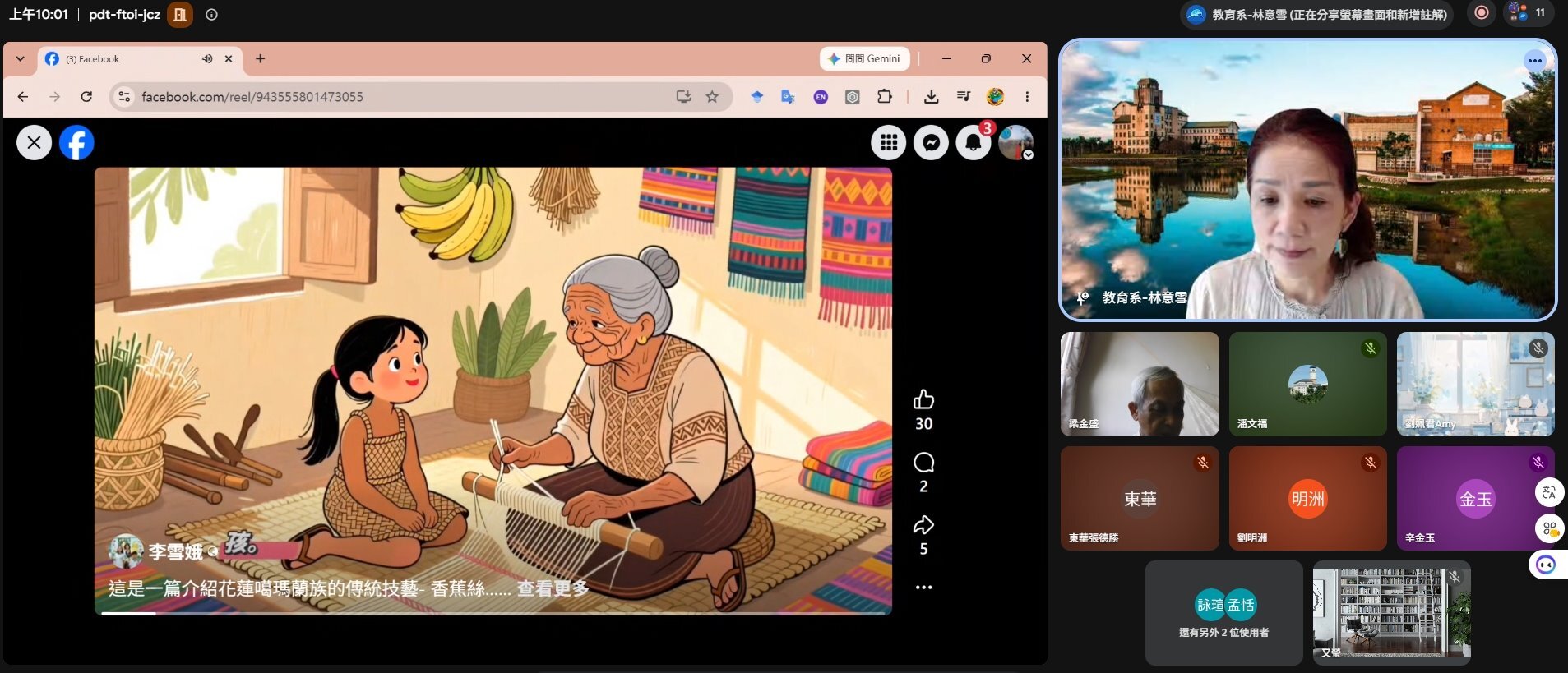Select the 梁金盛 participant video tile
The height and width of the screenshot is (673, 1568).
(x=1140, y=384)
